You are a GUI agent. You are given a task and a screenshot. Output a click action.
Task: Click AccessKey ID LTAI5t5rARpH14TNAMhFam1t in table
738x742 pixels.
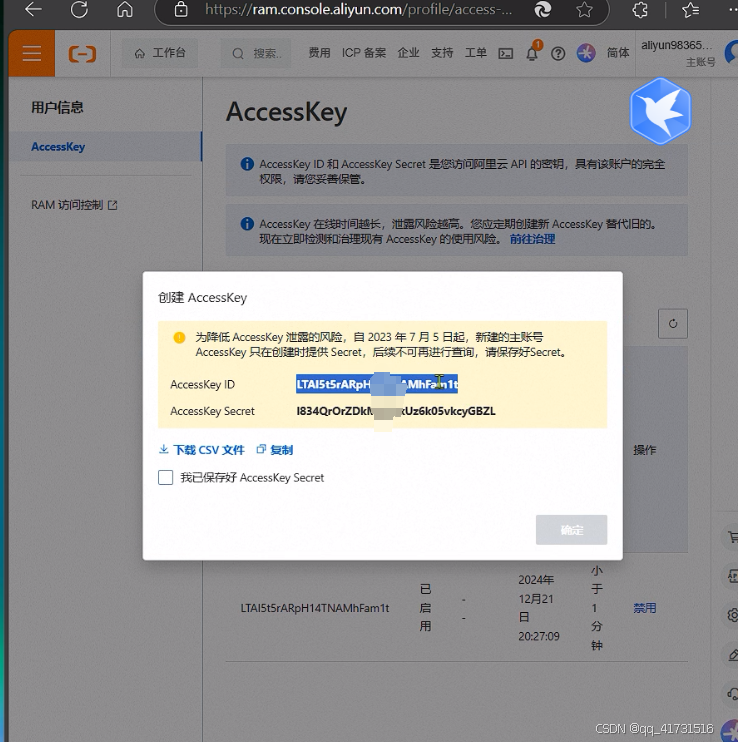315,608
